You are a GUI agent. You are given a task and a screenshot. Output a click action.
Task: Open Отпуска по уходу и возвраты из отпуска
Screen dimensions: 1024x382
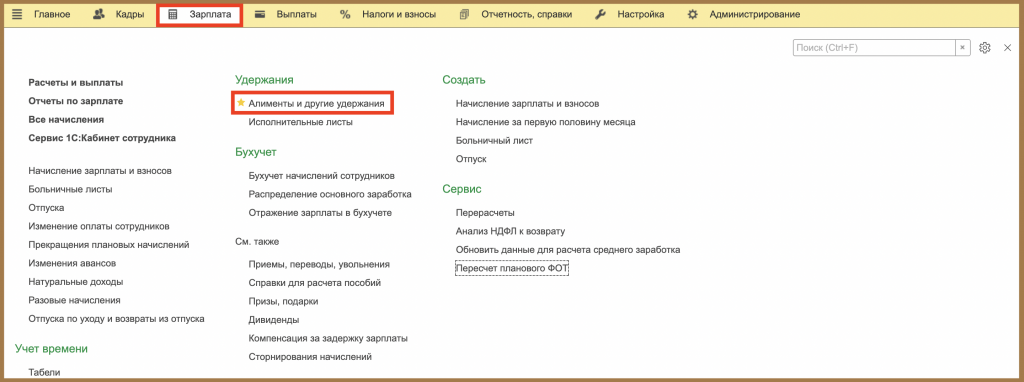tap(116, 319)
